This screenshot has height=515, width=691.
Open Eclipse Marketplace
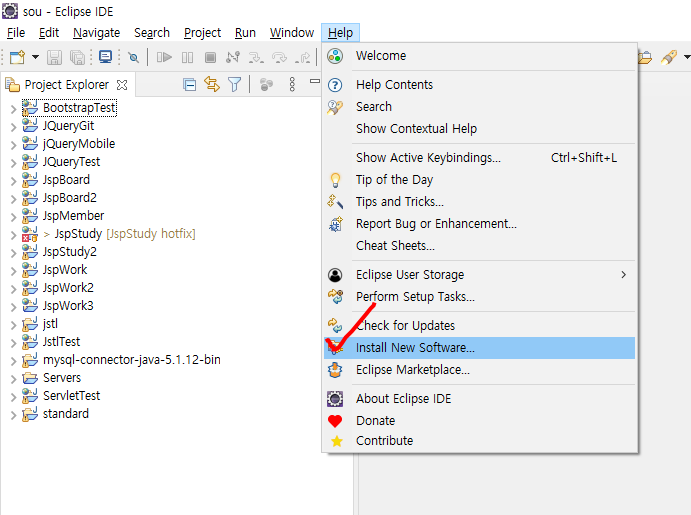[479, 370]
